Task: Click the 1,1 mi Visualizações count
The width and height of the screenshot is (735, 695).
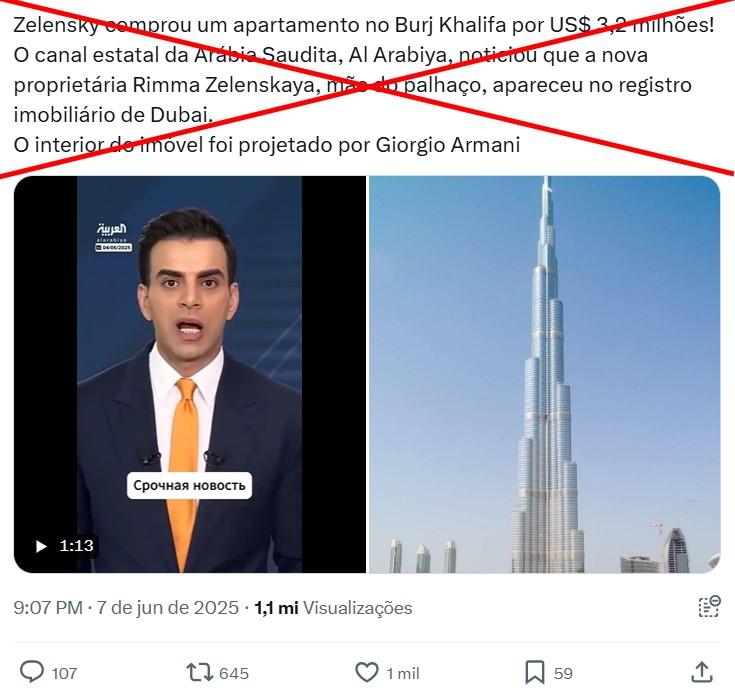Action: pyautogui.click(x=333, y=608)
